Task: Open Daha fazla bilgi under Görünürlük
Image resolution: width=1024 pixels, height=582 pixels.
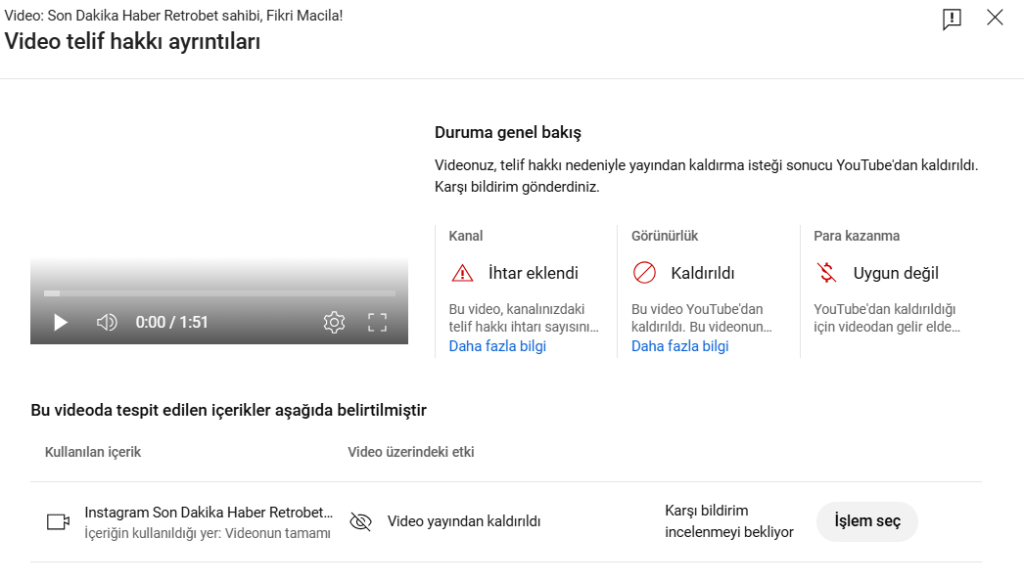Action: (x=680, y=346)
